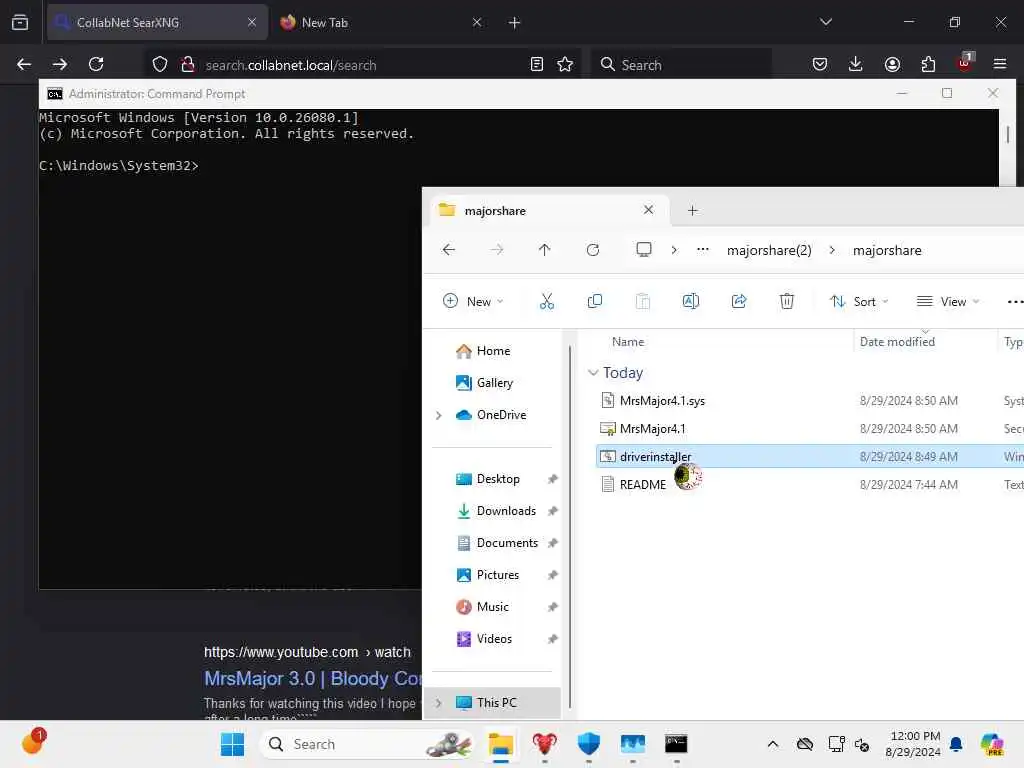Collapse the Today file group
Screen dimensions: 1024x768
(593, 372)
